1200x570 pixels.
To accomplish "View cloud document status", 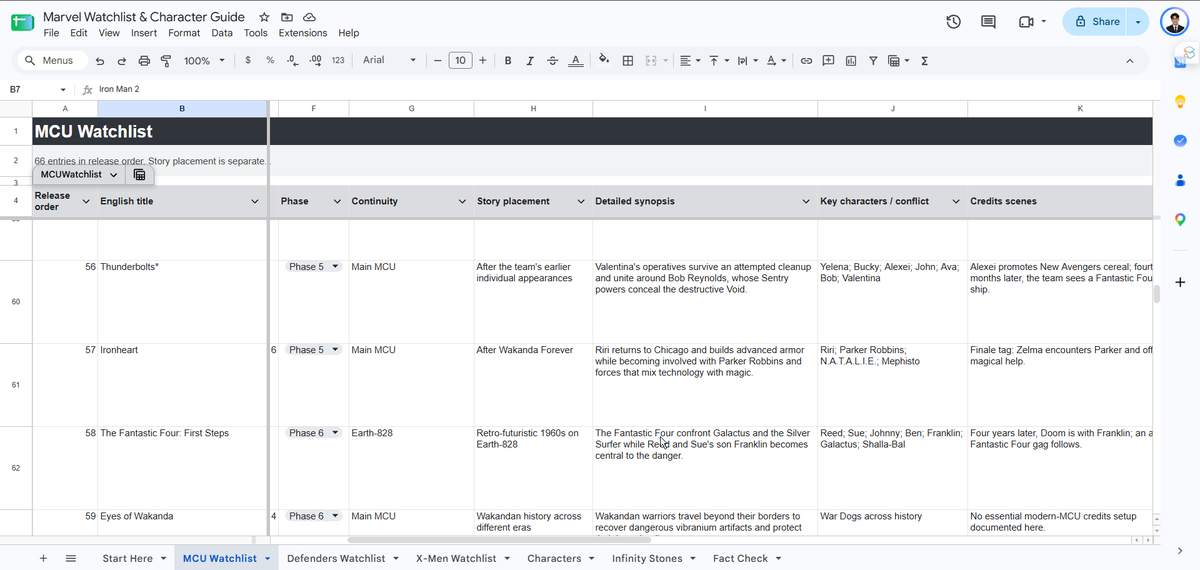I will (310, 18).
